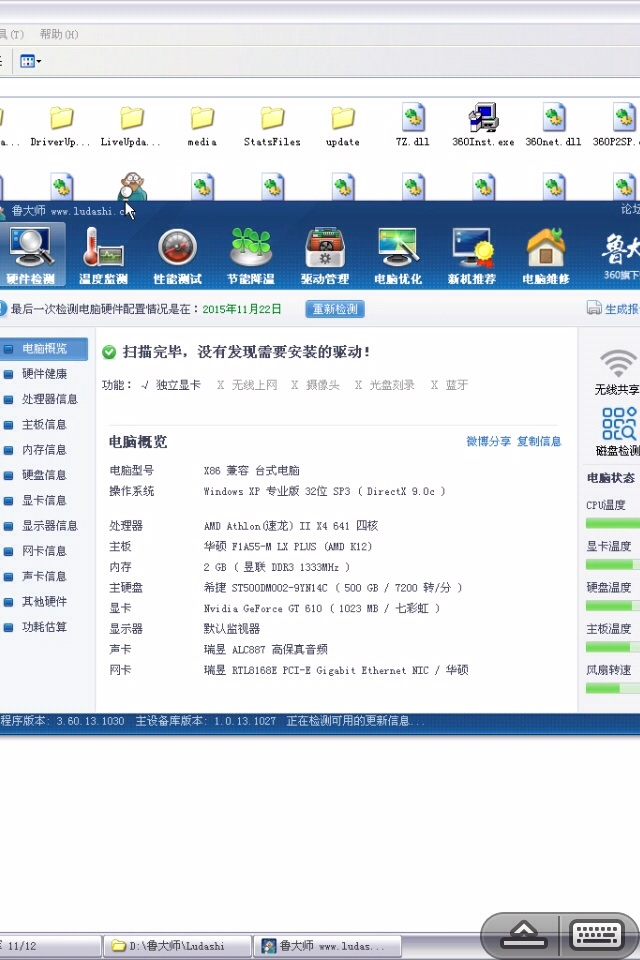Select the 7Z.dll file in Explorer
Viewport: 640px width, 960px height.
pyautogui.click(x=413, y=125)
